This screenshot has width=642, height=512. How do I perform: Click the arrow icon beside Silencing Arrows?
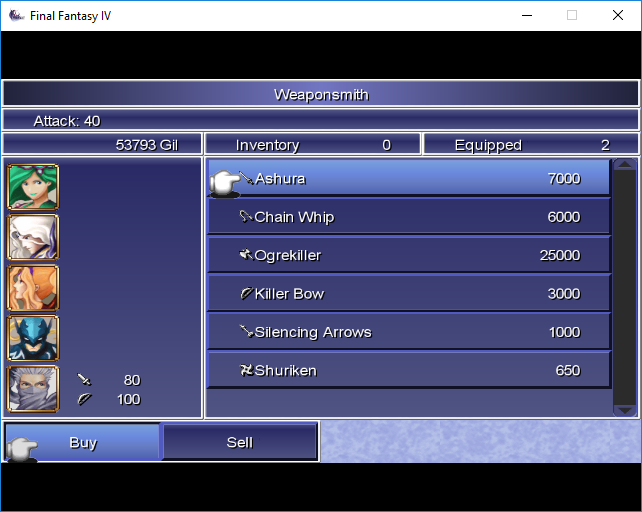click(x=246, y=331)
